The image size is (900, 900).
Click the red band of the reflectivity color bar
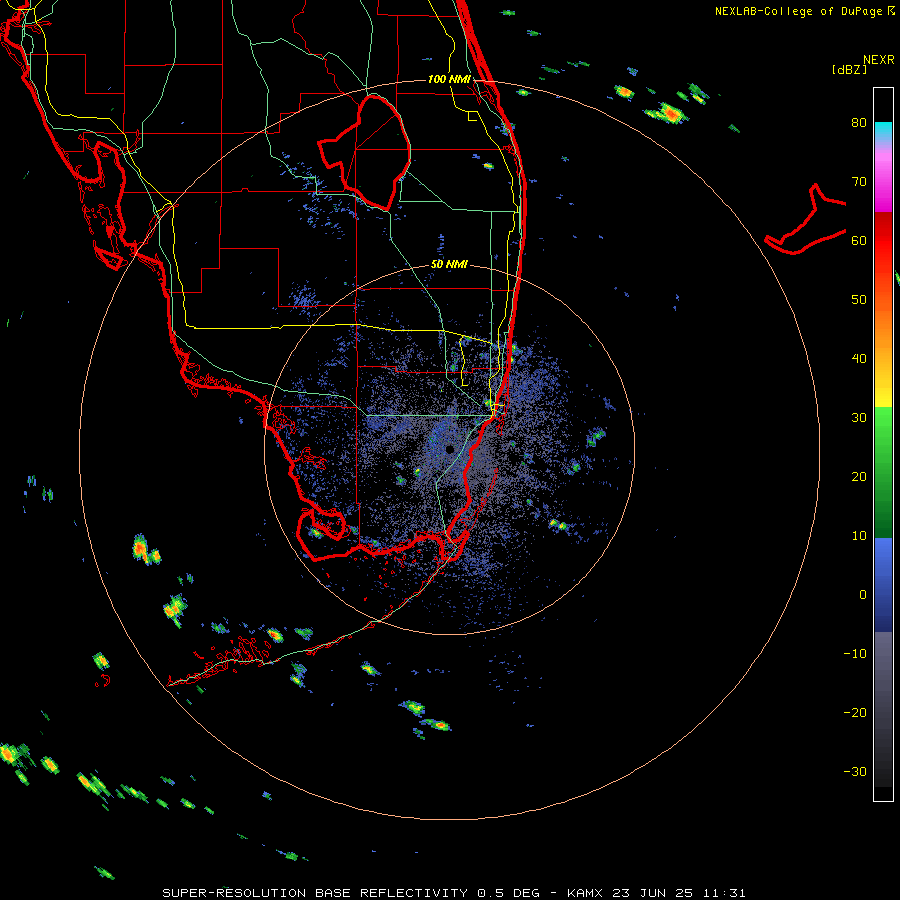tap(883, 241)
